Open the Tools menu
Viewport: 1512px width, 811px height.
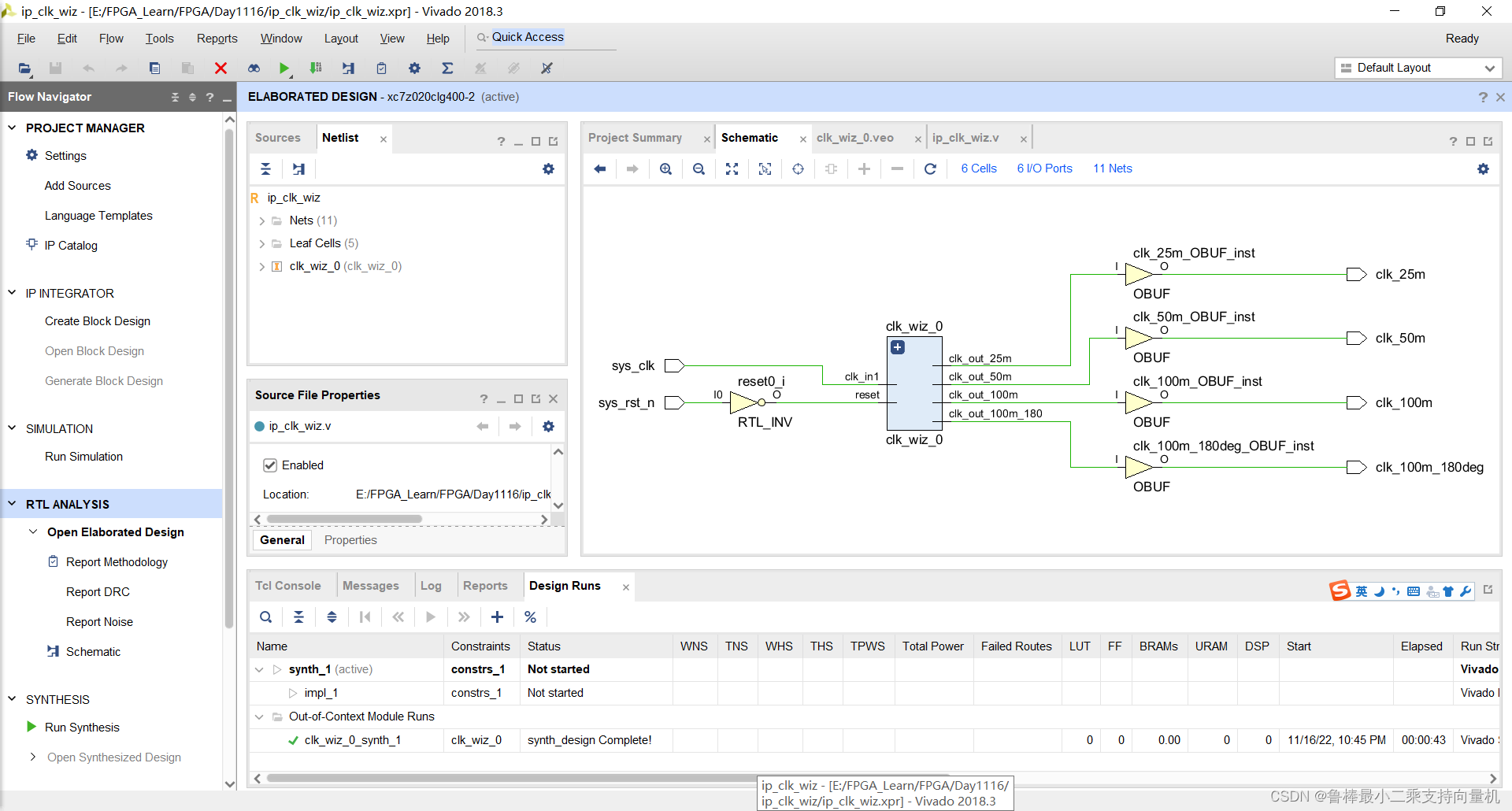point(159,39)
